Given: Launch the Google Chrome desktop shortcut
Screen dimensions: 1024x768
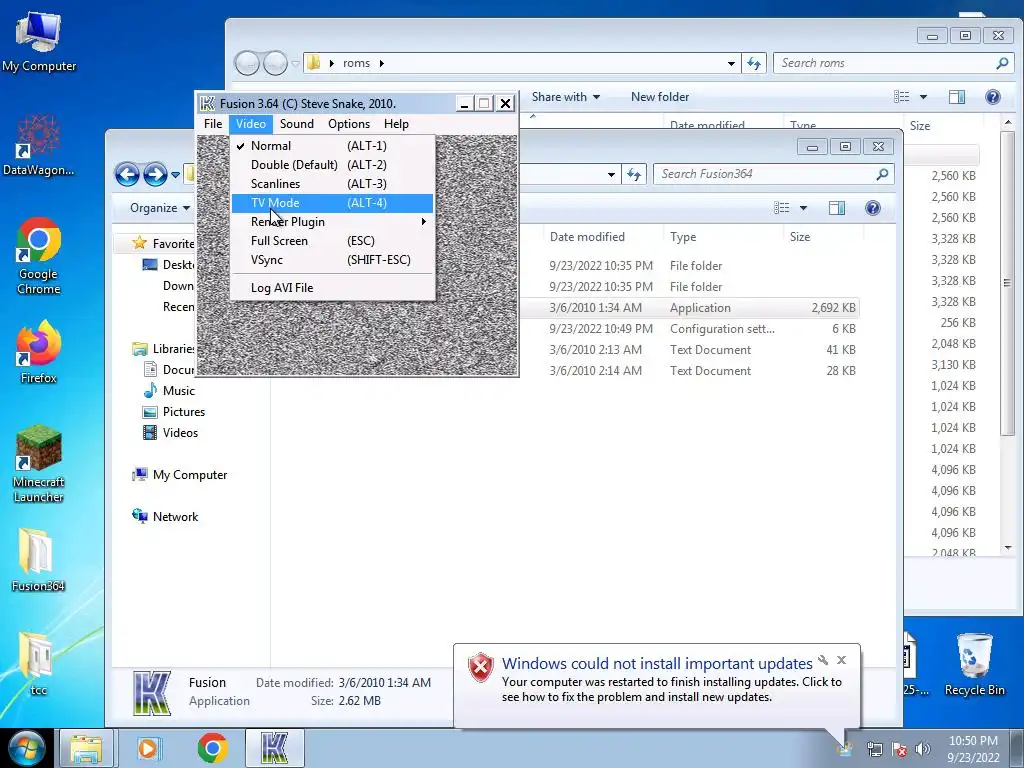Looking at the screenshot, I should coord(39,256).
